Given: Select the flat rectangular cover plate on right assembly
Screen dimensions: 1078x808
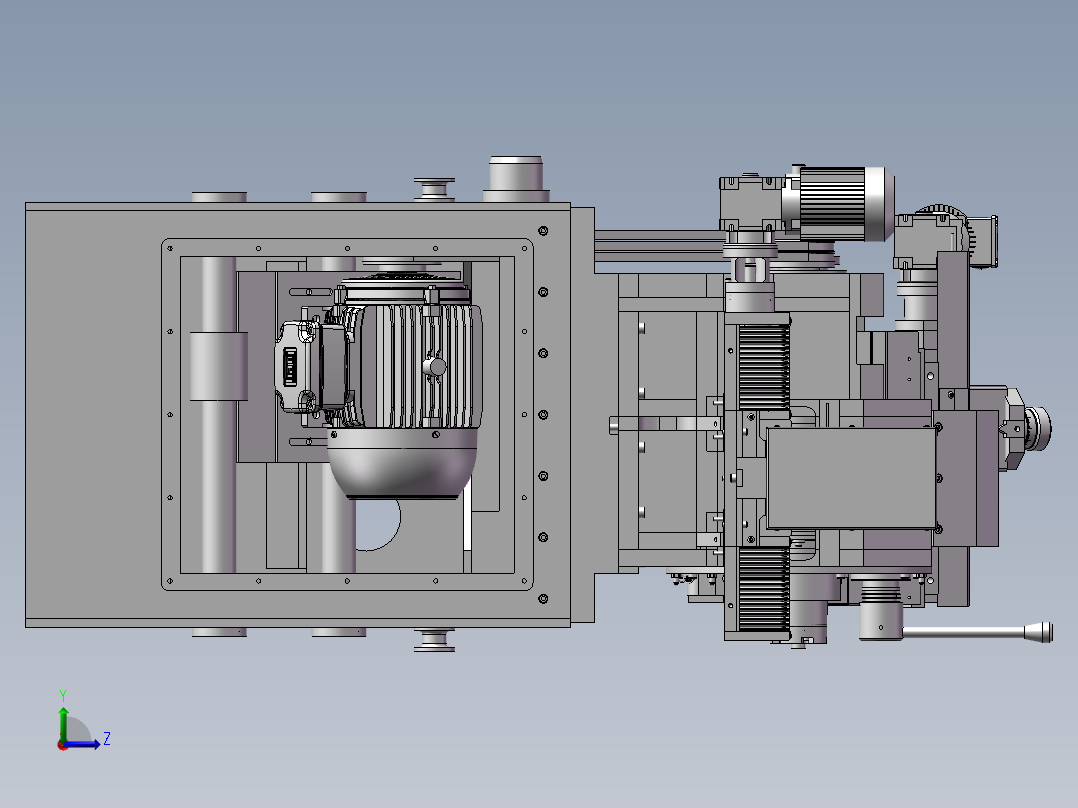Looking at the screenshot, I should point(851,478).
